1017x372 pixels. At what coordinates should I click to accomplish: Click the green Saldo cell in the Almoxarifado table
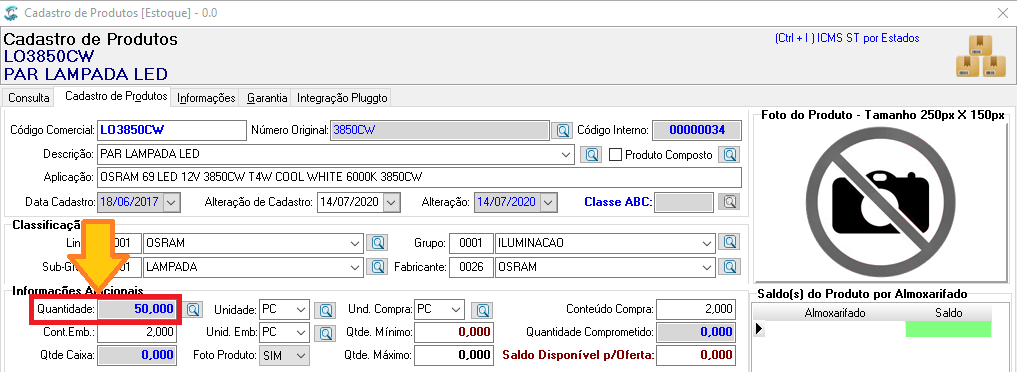point(948,329)
